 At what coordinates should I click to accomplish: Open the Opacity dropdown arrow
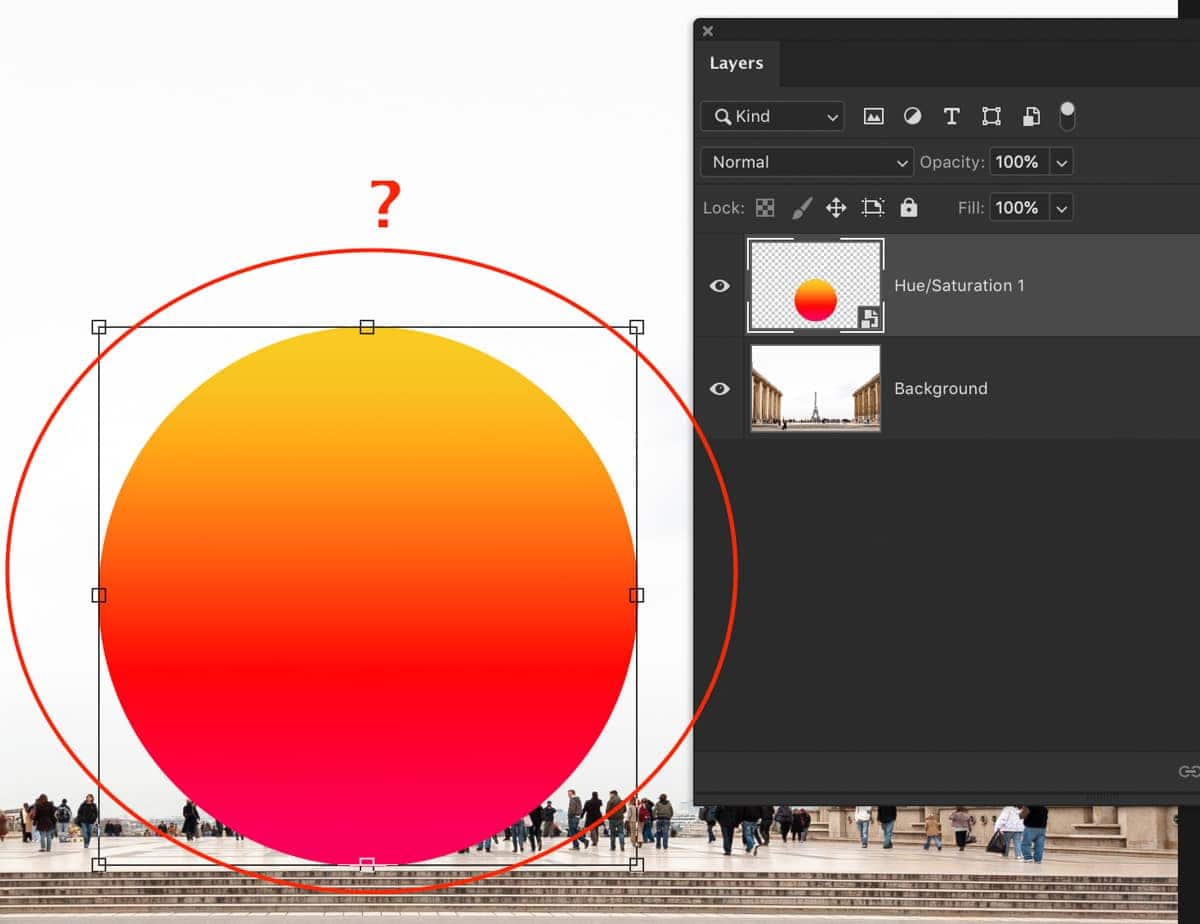1061,162
